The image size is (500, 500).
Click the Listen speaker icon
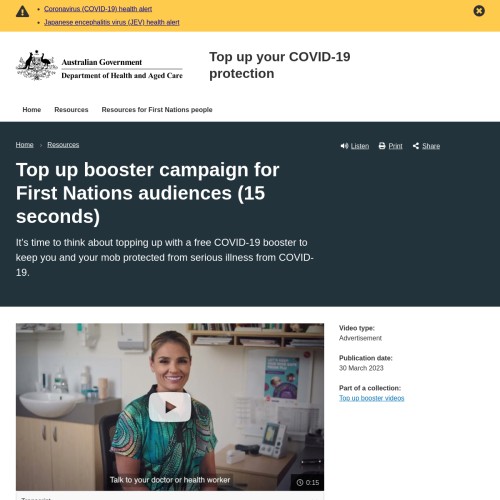[344, 146]
